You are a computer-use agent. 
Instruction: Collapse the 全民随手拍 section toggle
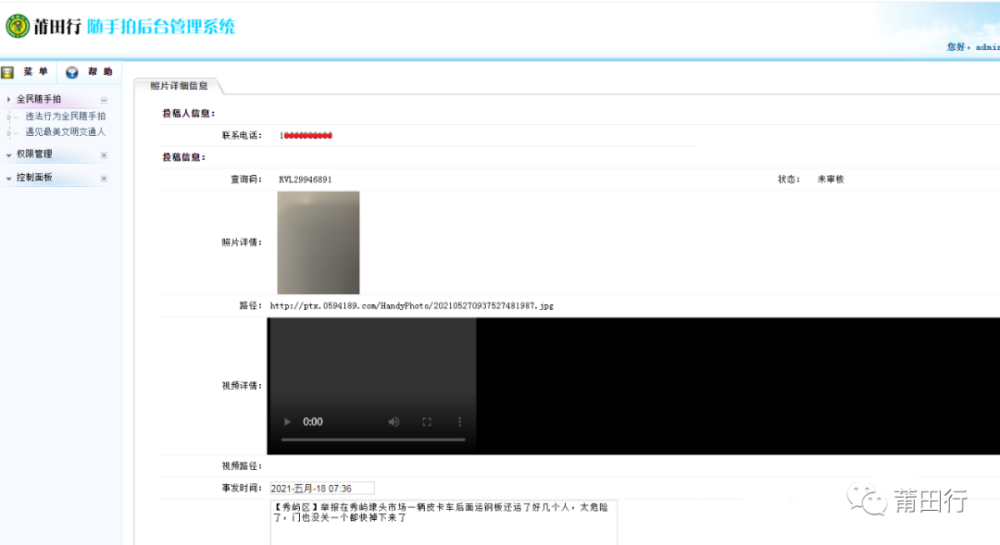pyautogui.click(x=104, y=100)
